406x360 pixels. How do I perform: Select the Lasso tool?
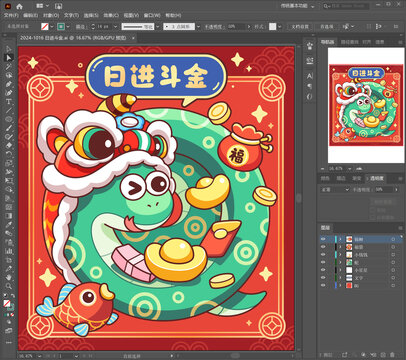point(9,76)
